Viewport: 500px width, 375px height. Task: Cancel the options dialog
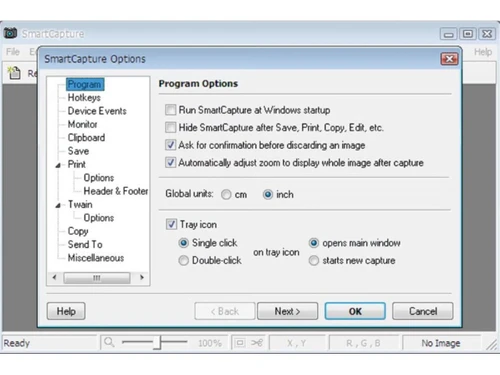click(x=423, y=311)
